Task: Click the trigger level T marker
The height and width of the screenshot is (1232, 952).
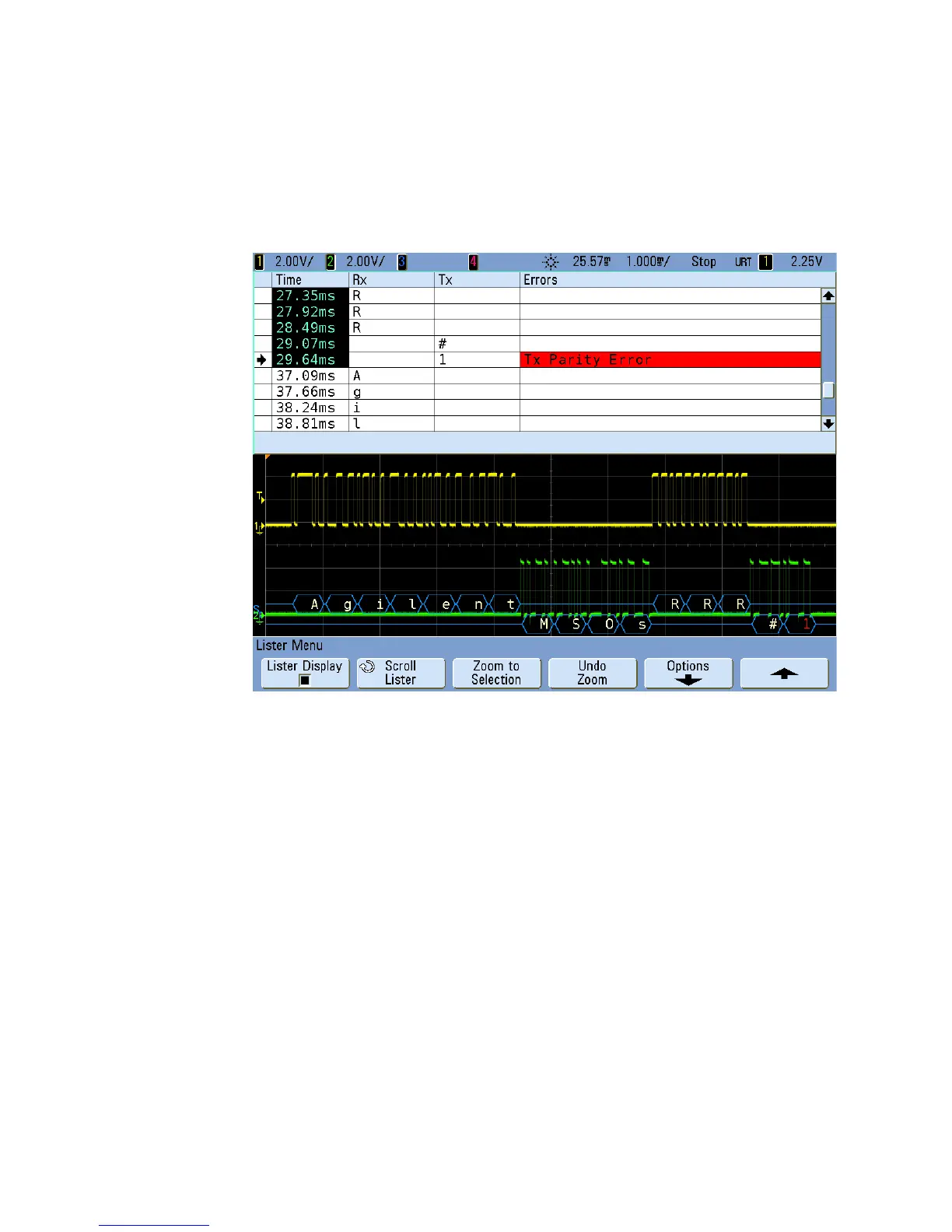Action: pos(261,497)
